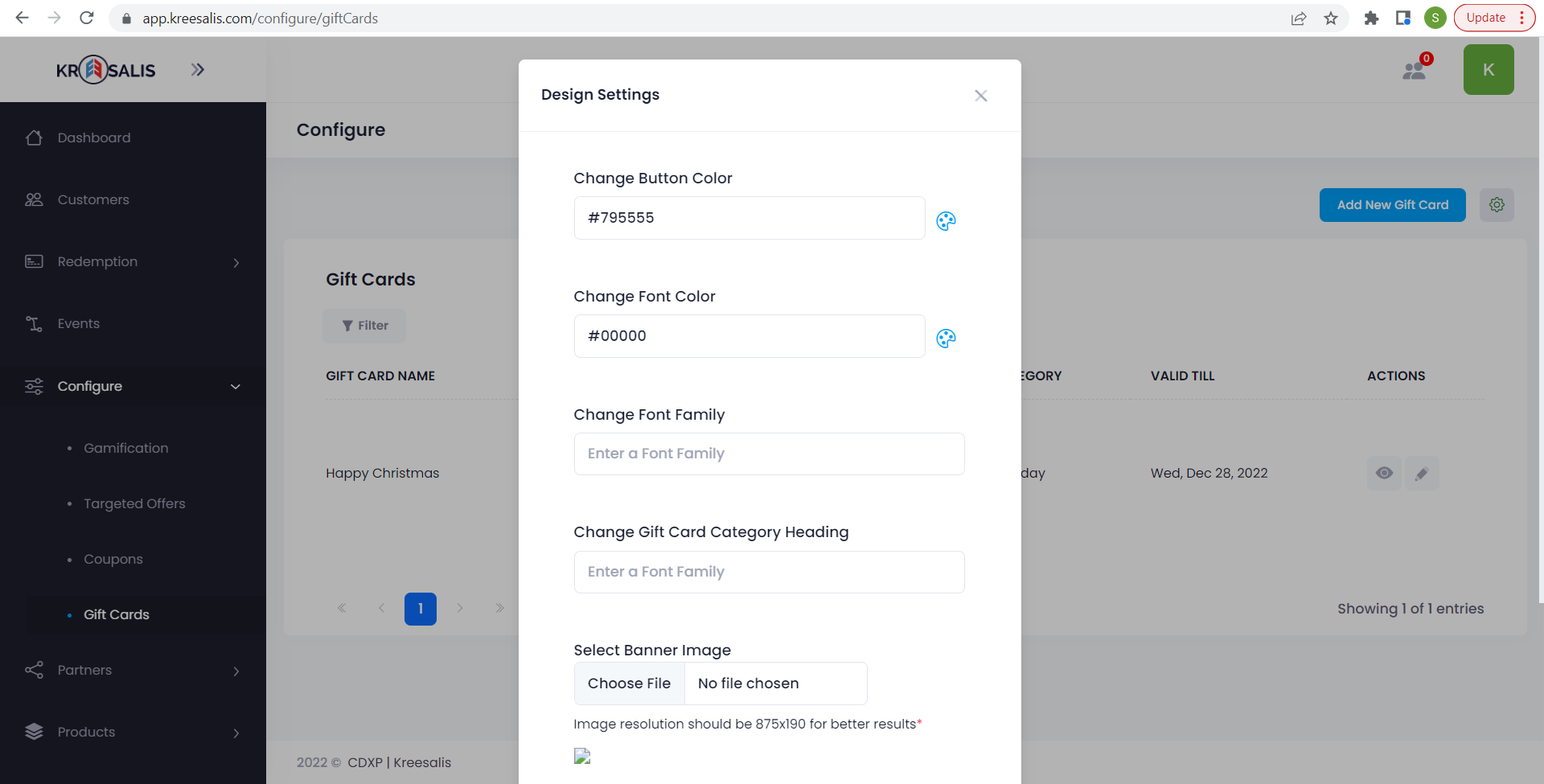
Task: Go to previous page of gift cards
Action: tap(381, 608)
